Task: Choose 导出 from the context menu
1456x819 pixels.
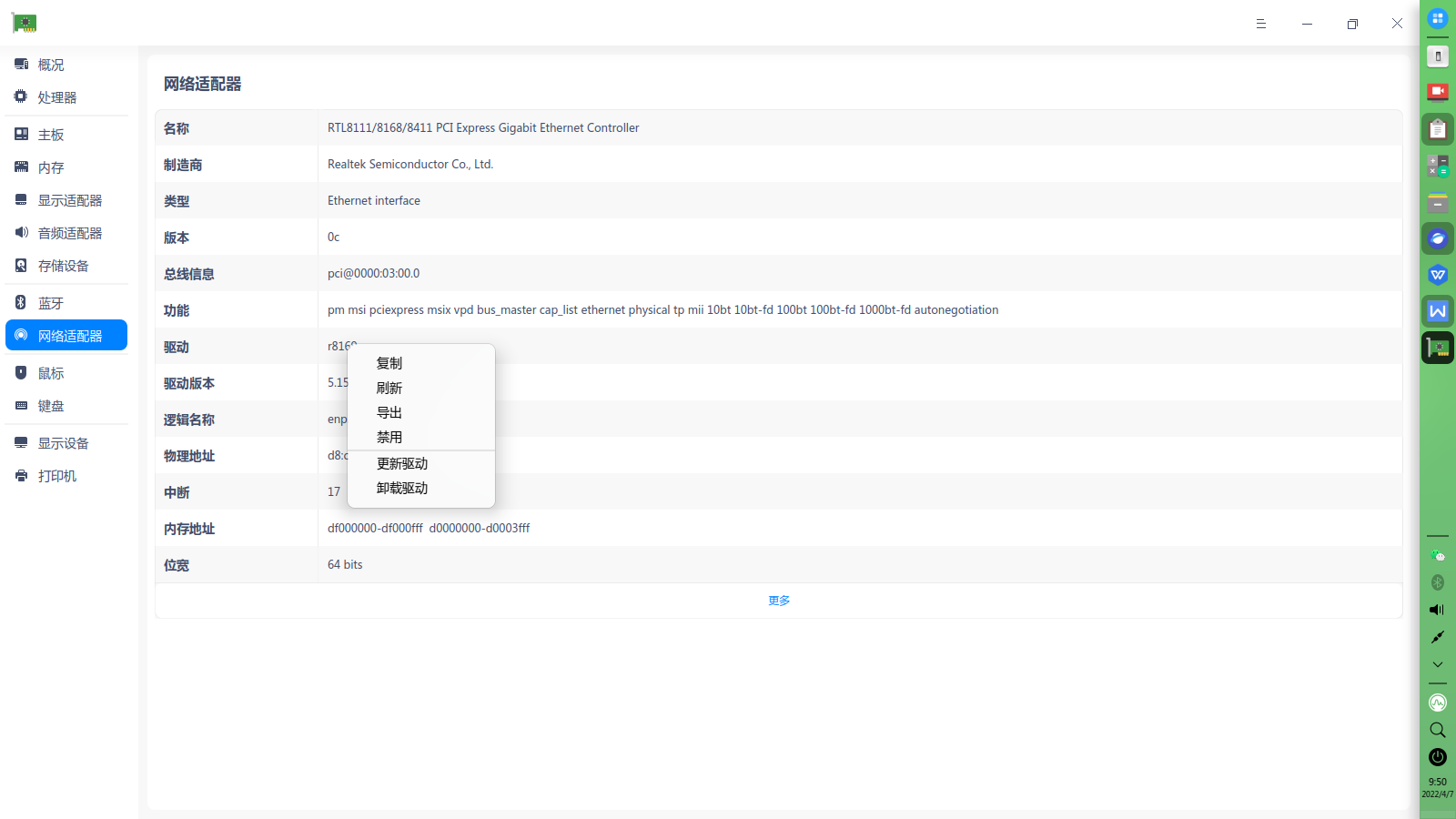Action: click(x=421, y=412)
